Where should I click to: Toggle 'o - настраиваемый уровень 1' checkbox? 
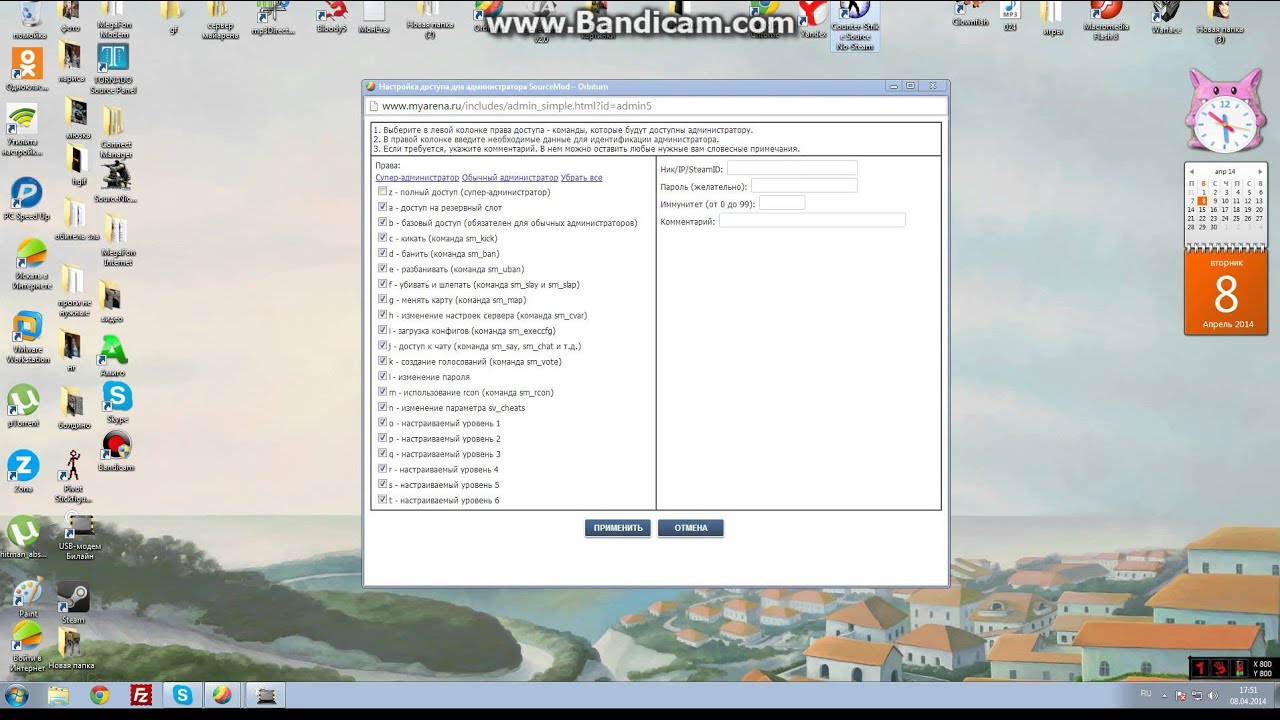click(x=382, y=422)
